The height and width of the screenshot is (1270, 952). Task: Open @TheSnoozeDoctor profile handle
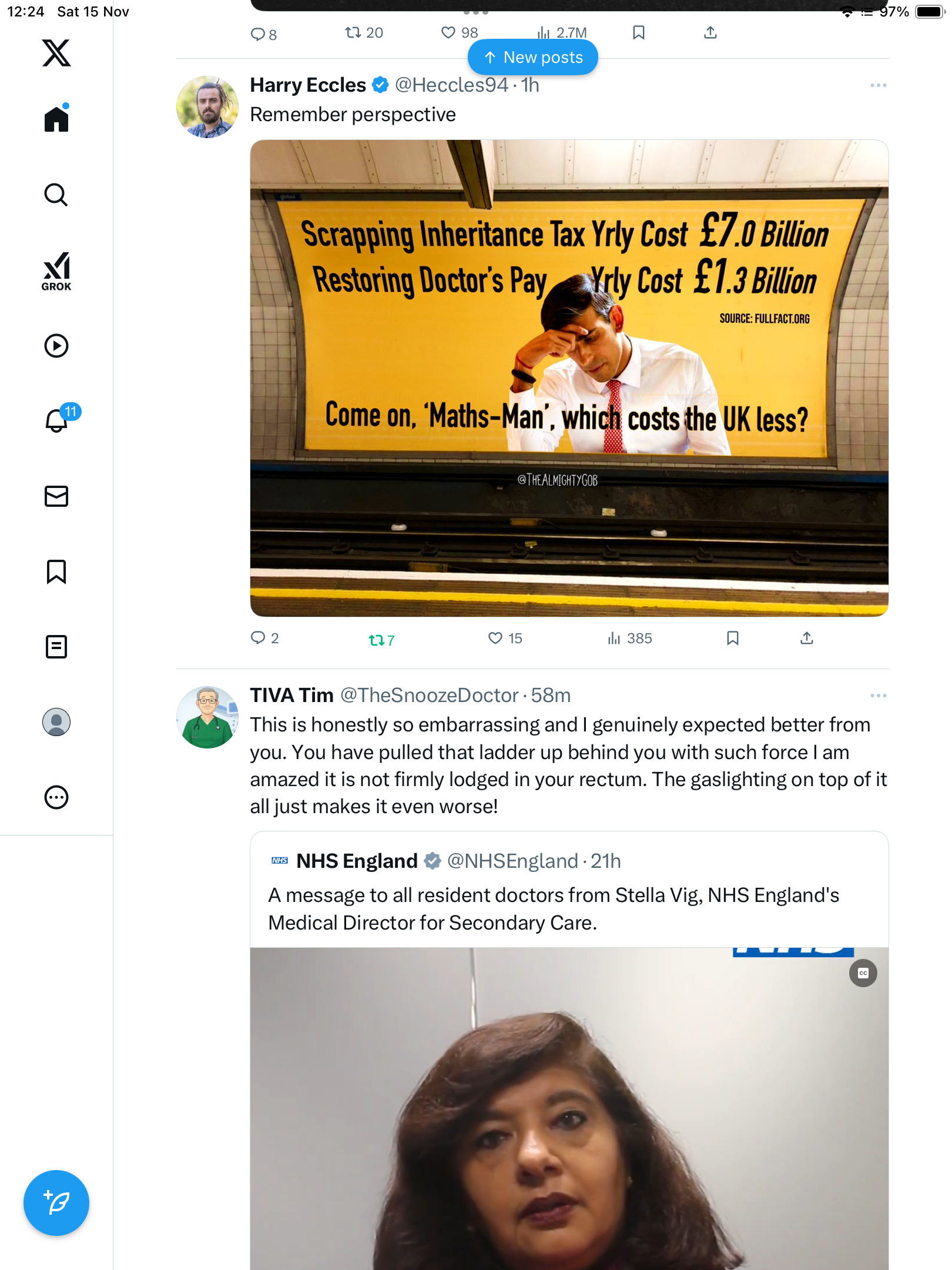coord(430,696)
